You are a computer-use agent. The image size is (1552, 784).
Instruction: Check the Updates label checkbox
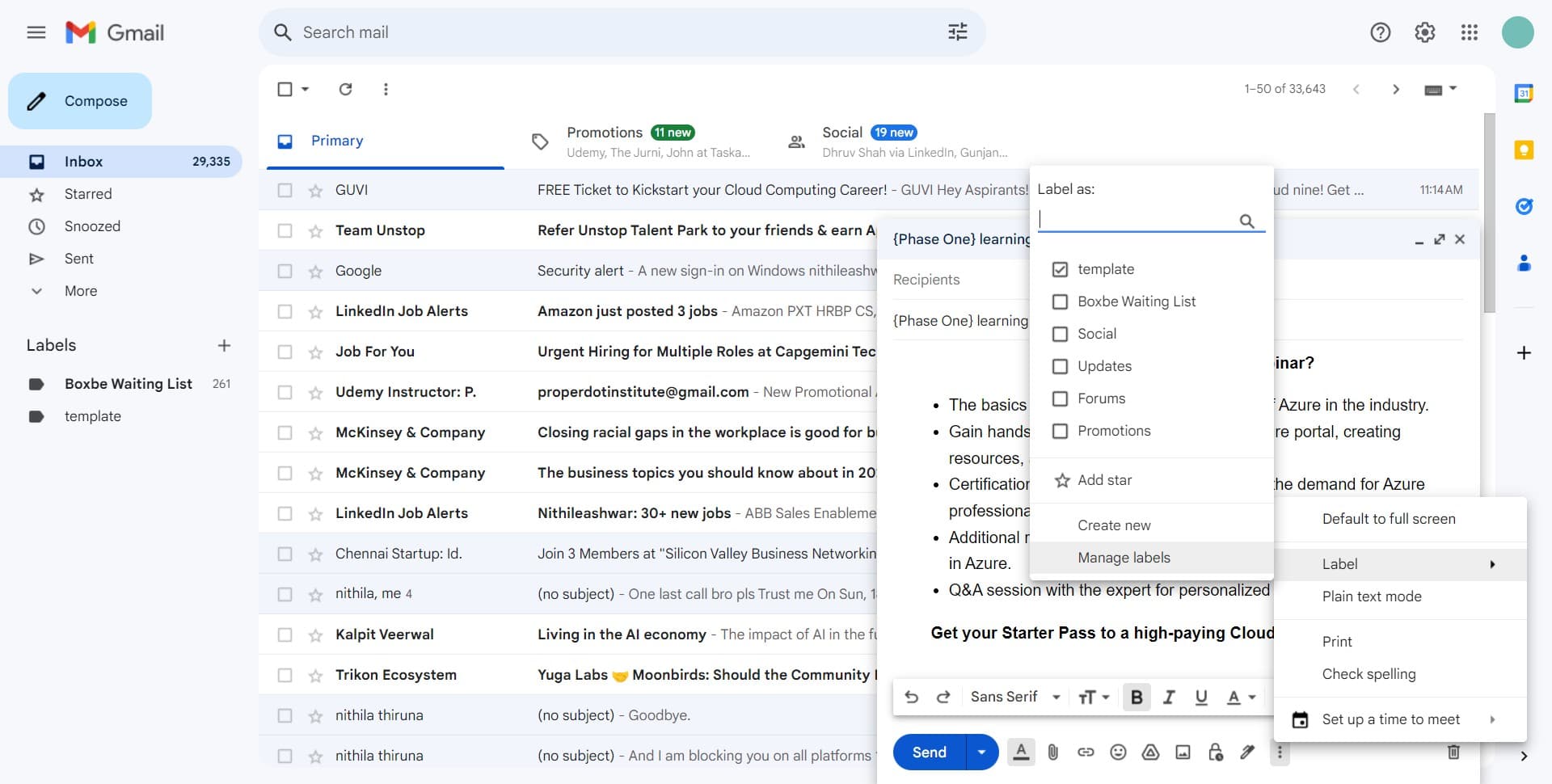(1061, 366)
